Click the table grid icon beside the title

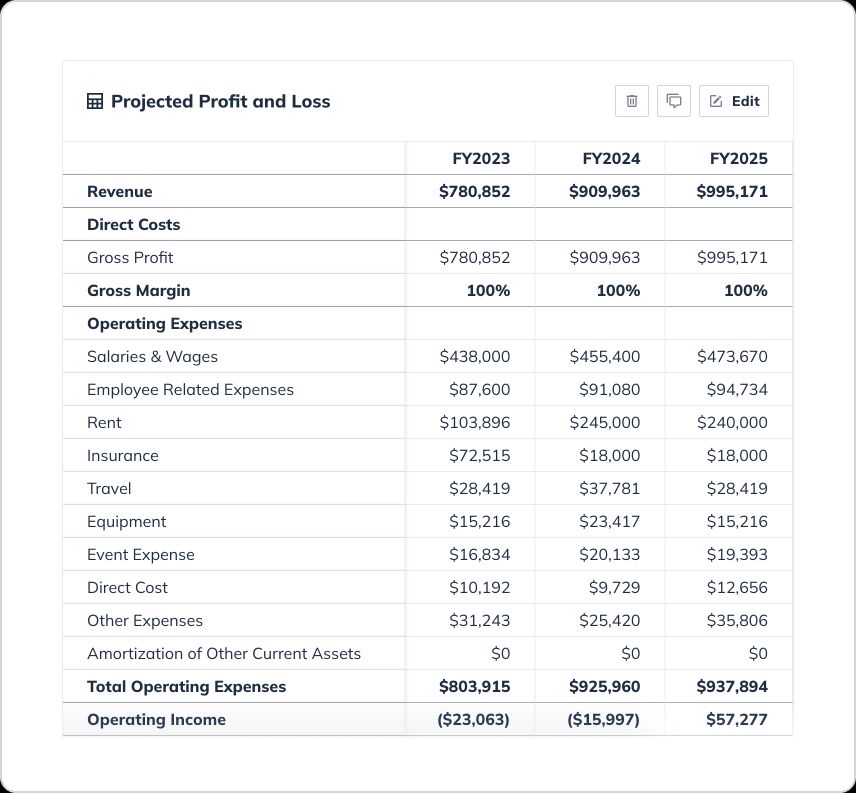pos(94,101)
